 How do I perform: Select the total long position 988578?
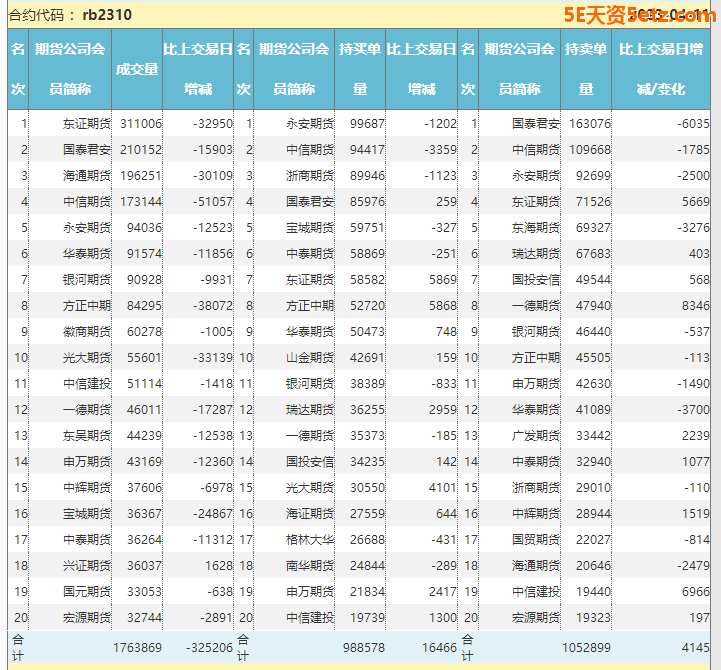point(364,647)
